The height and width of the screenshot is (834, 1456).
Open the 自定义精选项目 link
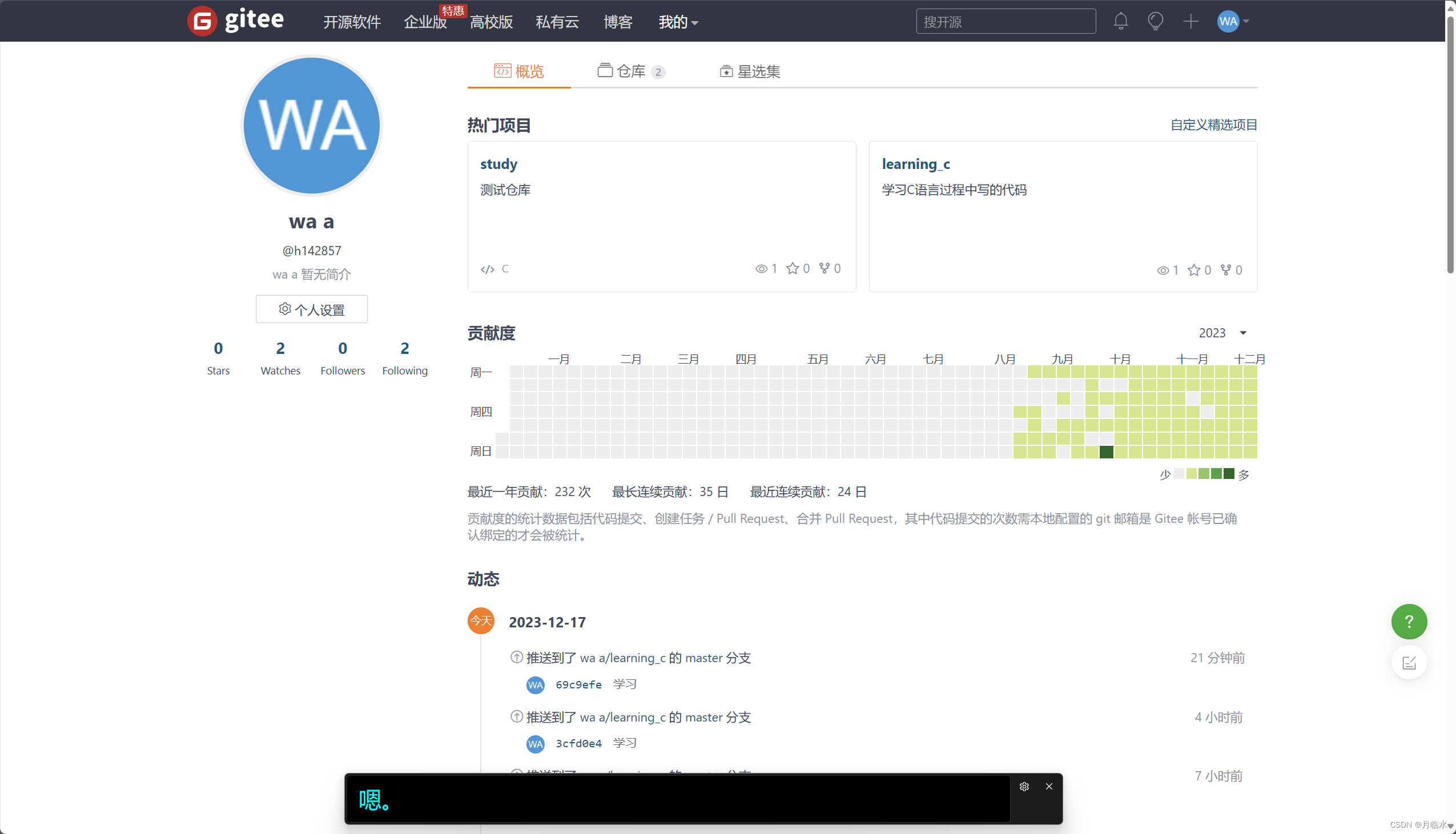[x=1213, y=125]
